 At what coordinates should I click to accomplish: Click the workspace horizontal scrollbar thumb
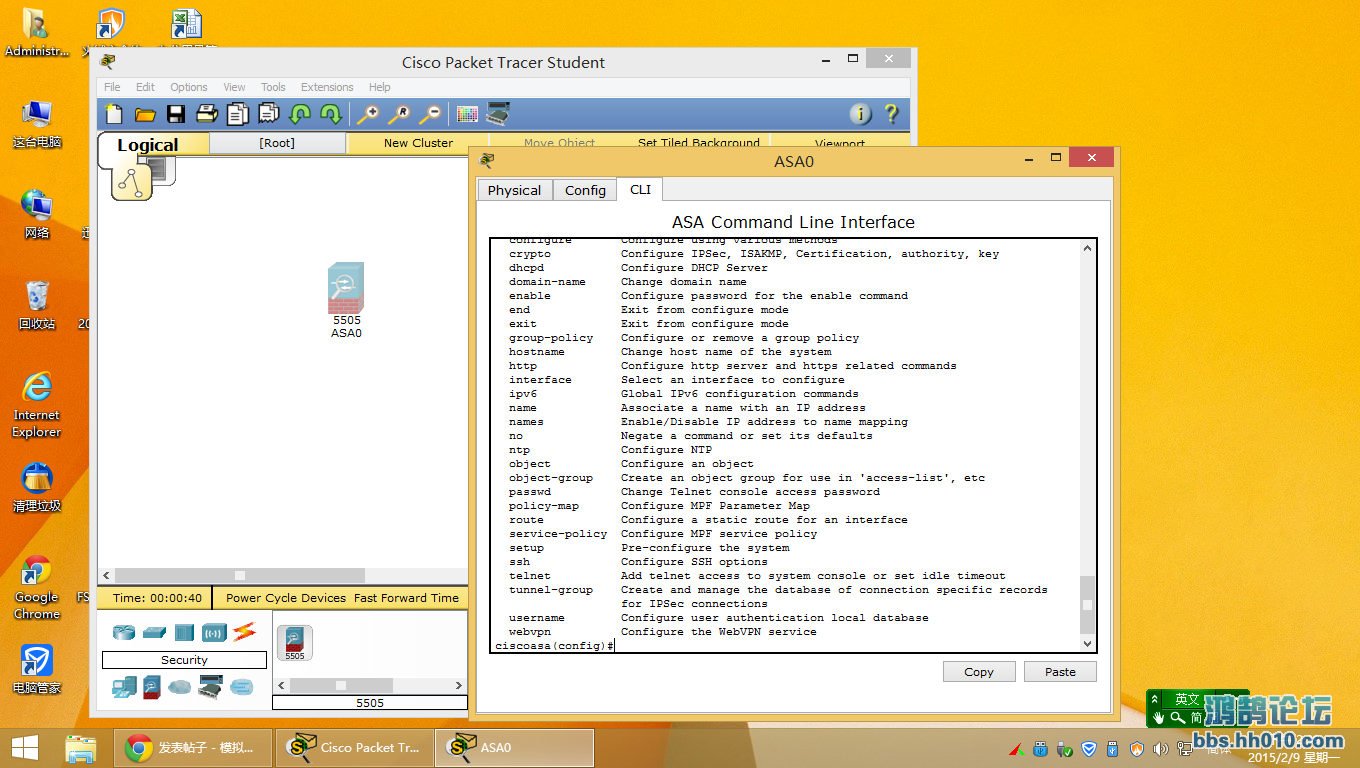click(240, 575)
